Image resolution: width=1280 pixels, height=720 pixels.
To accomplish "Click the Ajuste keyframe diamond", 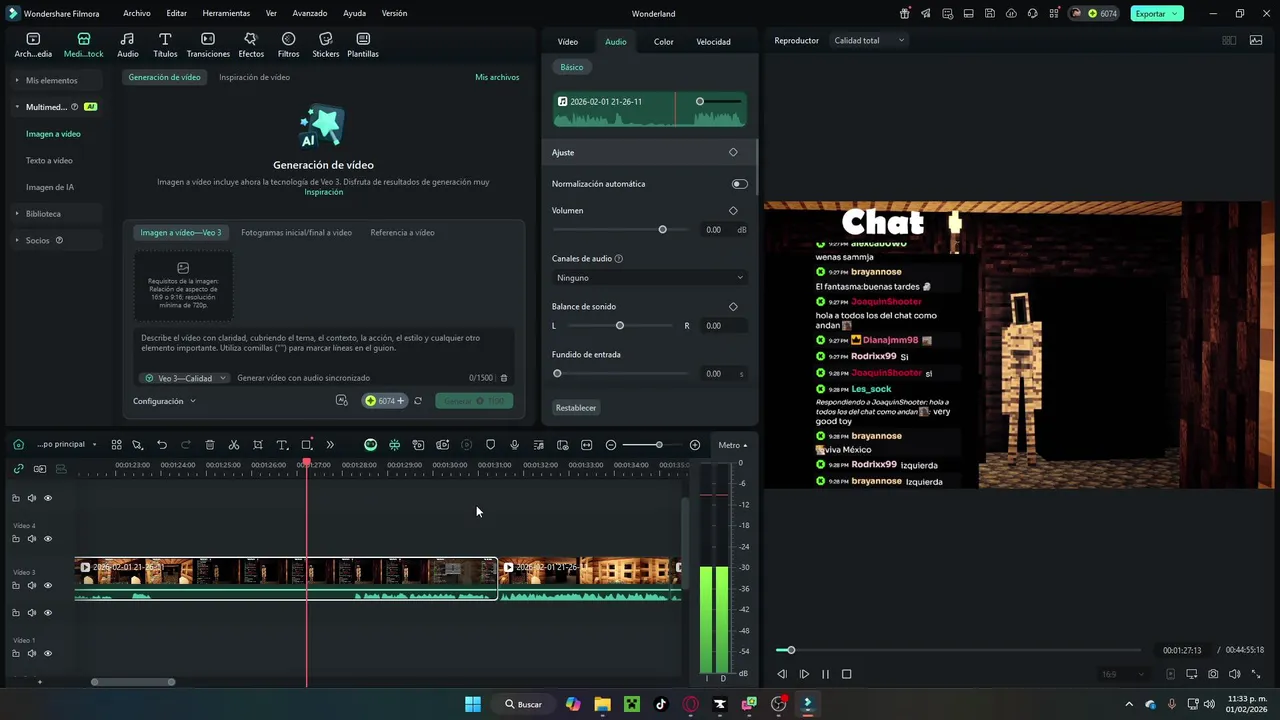I will [x=733, y=153].
